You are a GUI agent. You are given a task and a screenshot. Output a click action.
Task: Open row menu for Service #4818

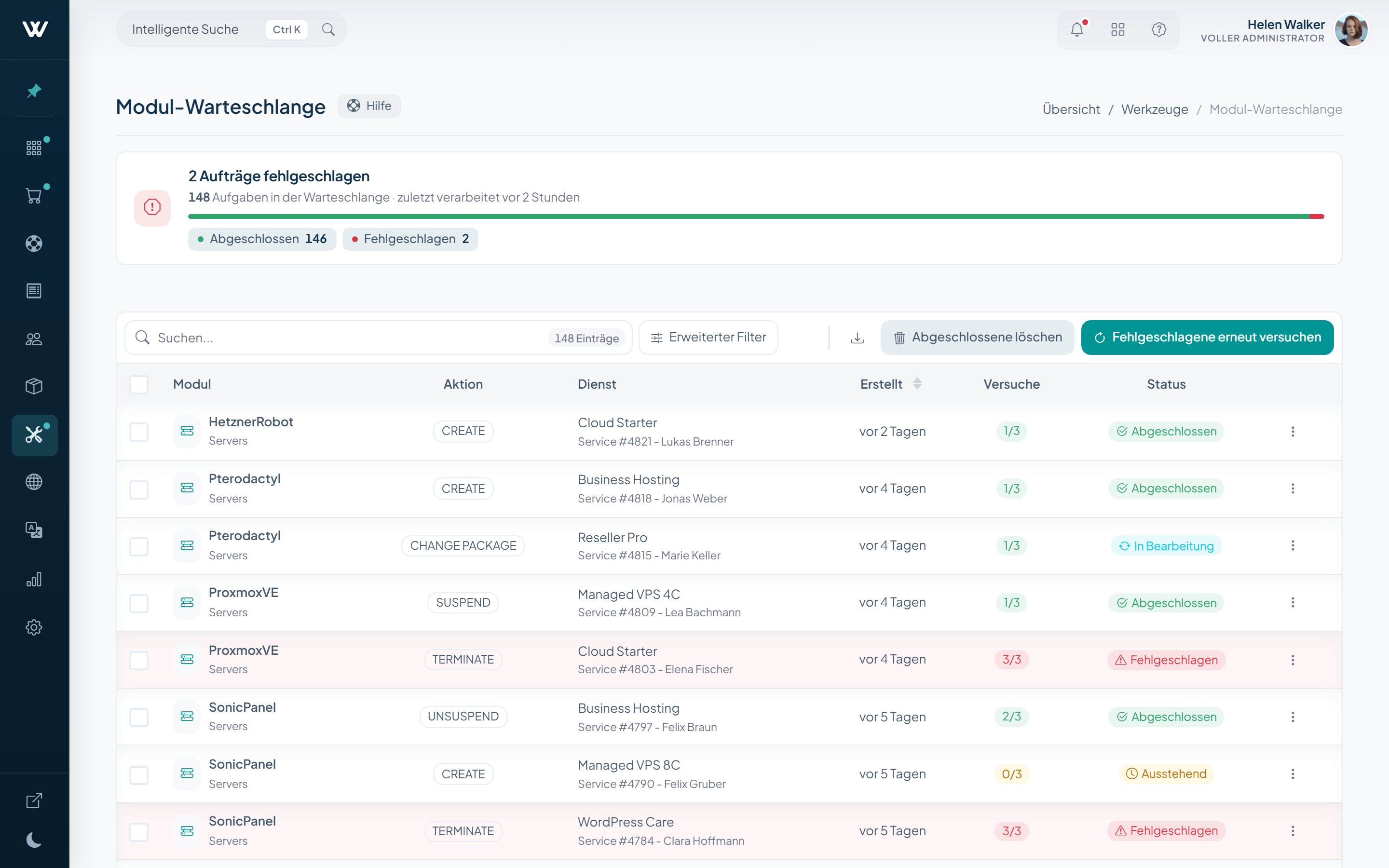click(x=1293, y=488)
